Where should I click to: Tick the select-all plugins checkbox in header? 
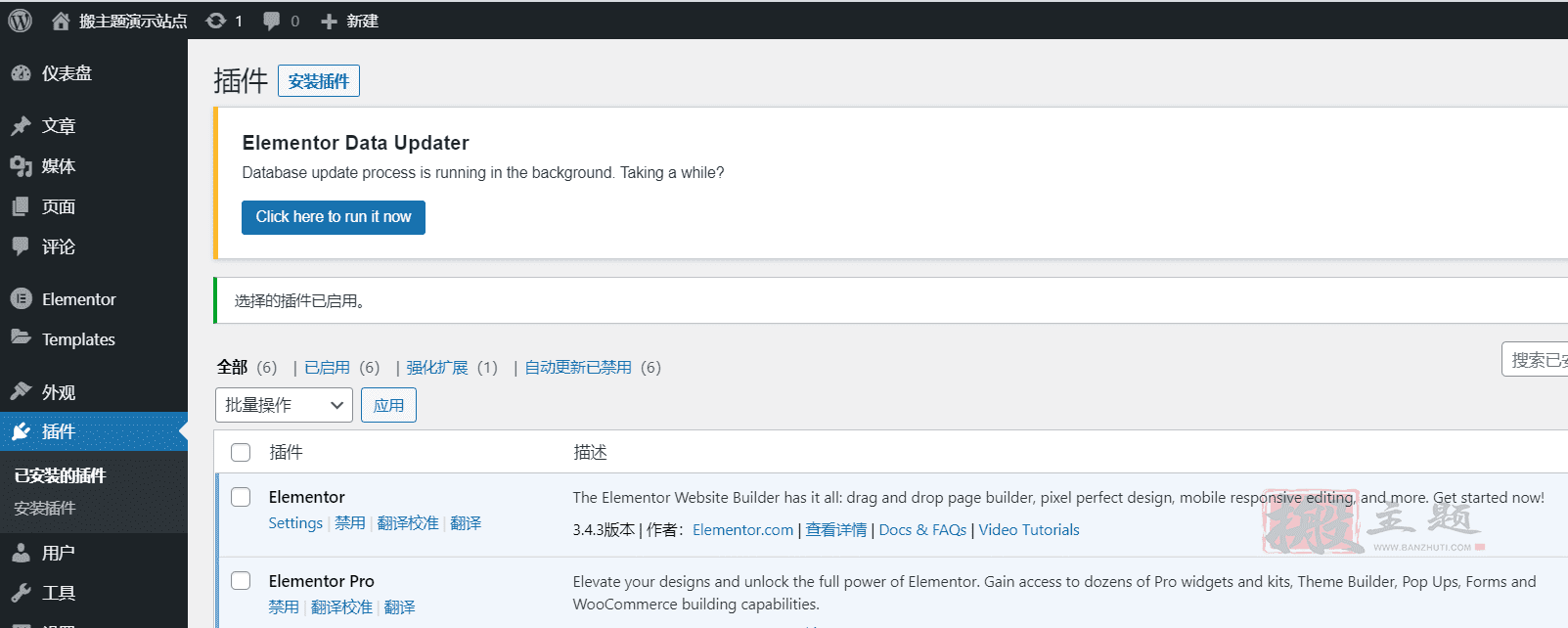241,452
